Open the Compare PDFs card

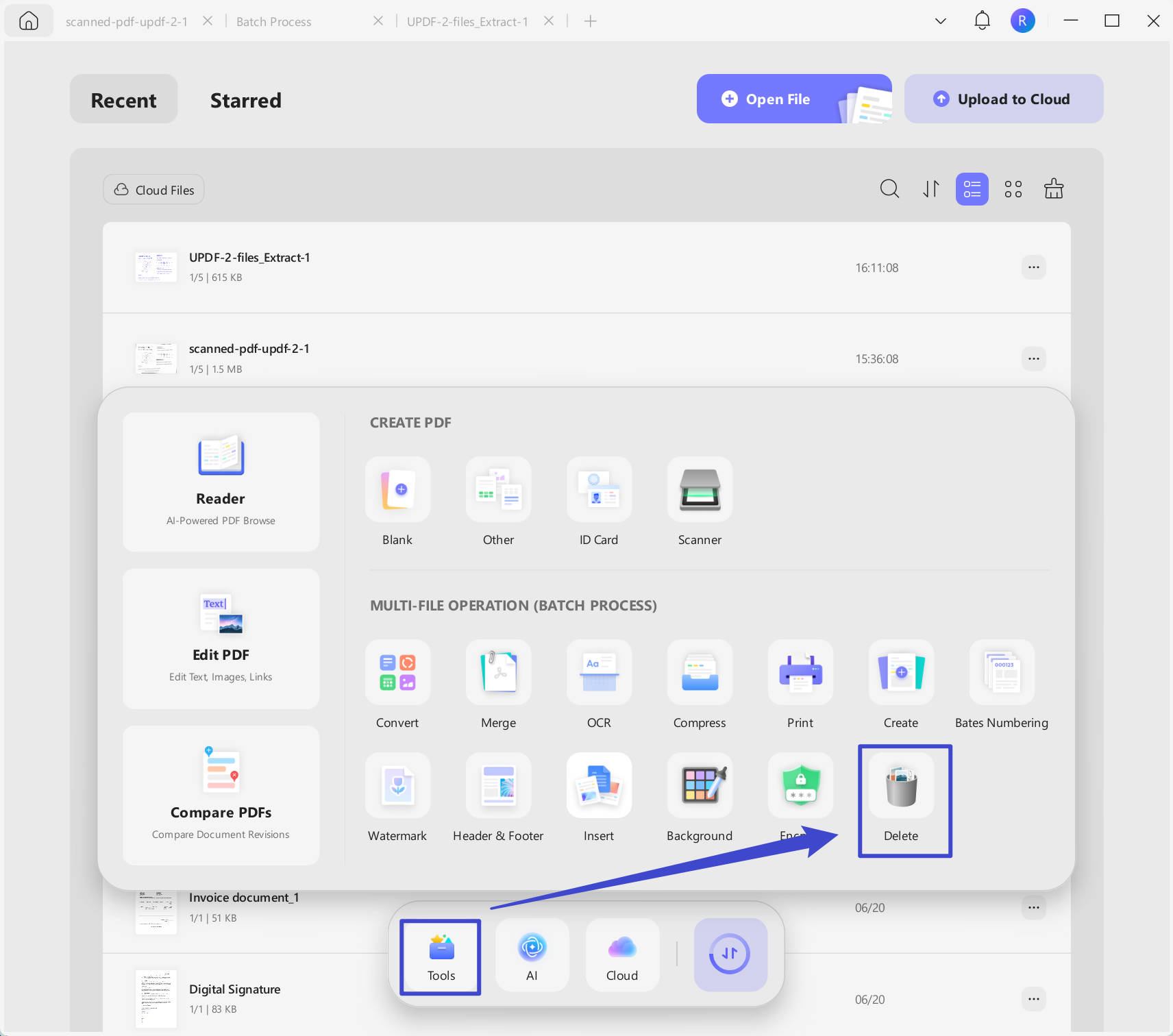pyautogui.click(x=221, y=795)
